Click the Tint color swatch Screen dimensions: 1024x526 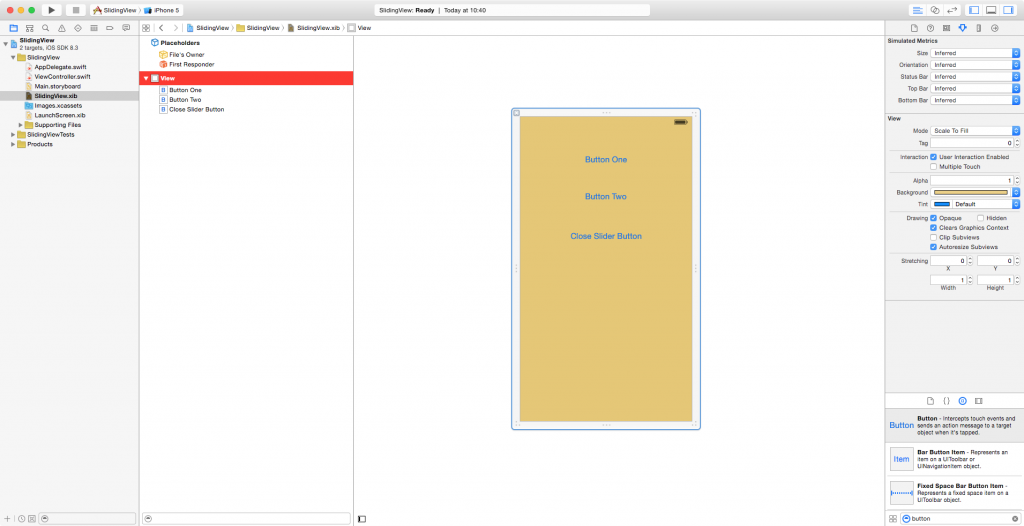(x=941, y=204)
